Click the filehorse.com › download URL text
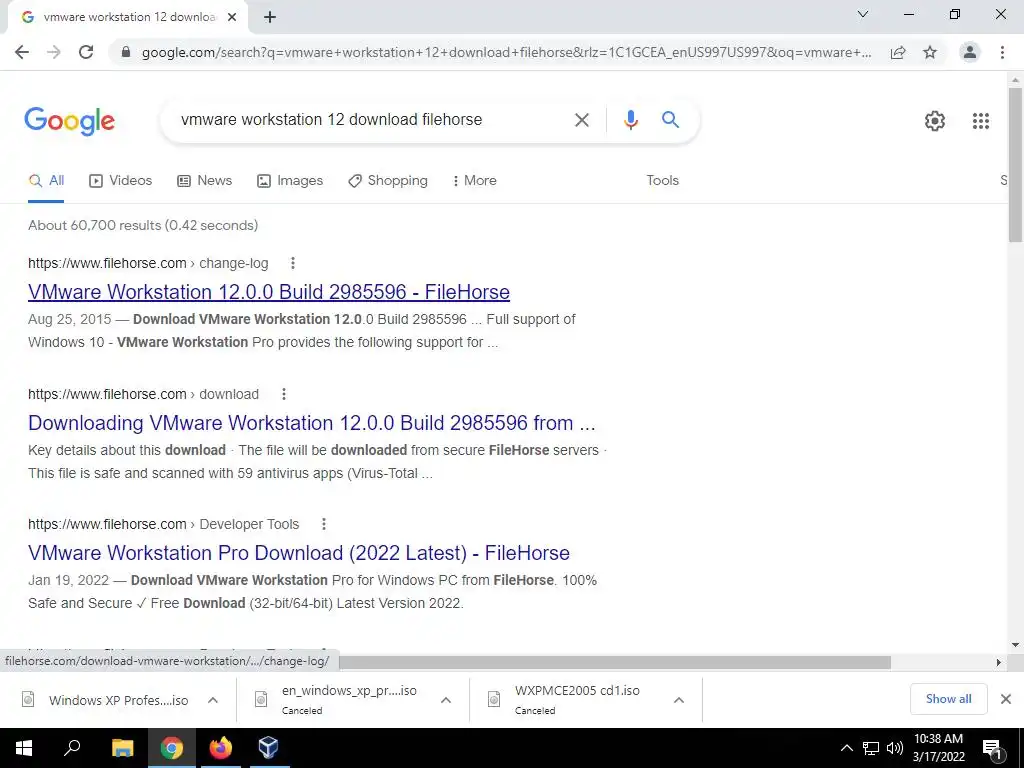 (x=143, y=394)
